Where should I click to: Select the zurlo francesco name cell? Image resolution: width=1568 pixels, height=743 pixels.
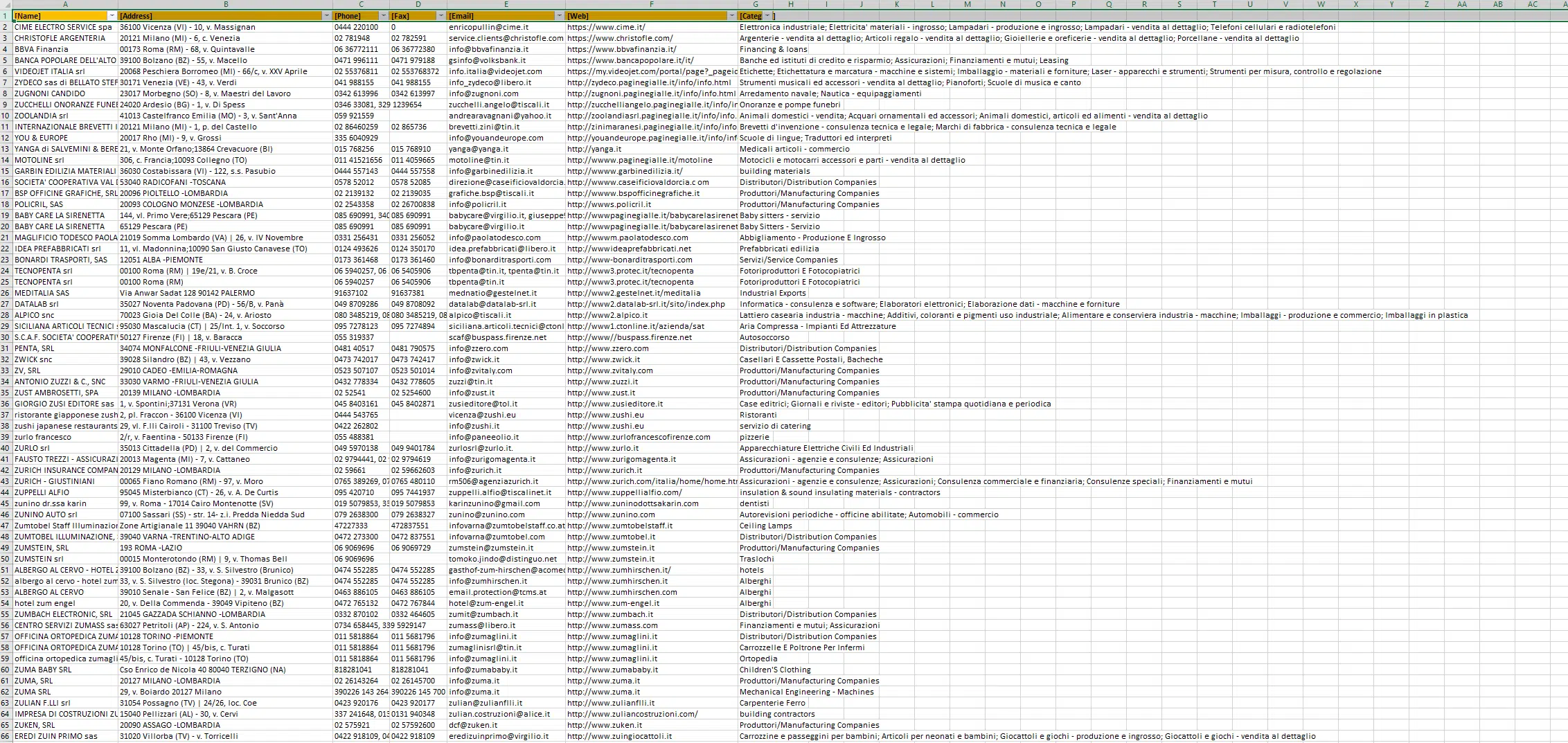pyautogui.click(x=65, y=437)
